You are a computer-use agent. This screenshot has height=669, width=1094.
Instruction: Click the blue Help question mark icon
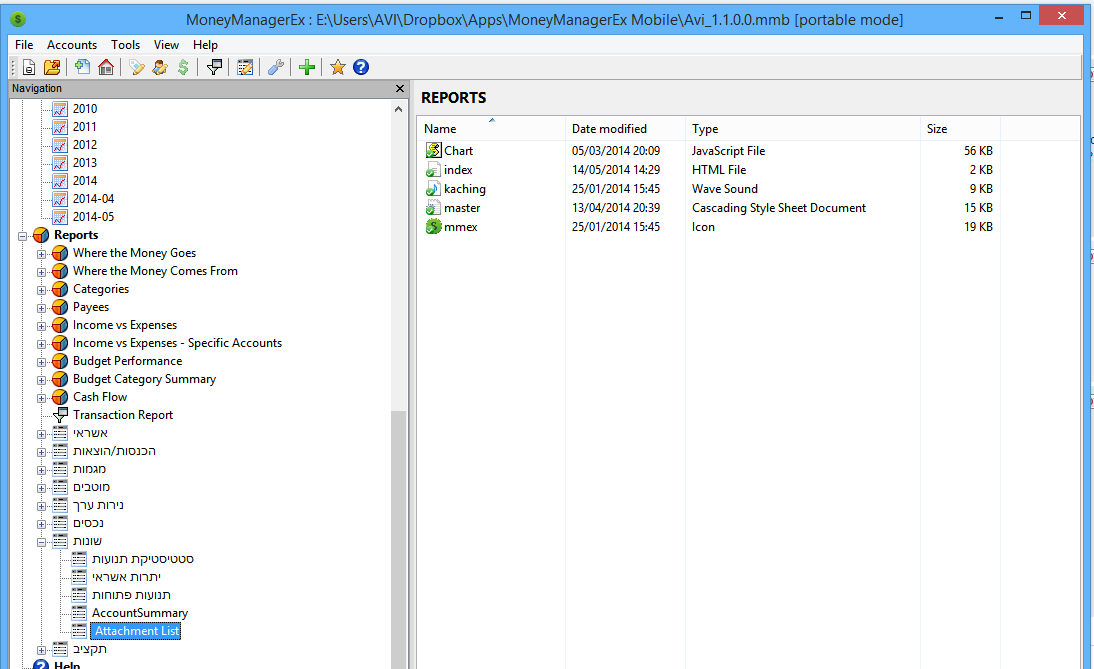click(361, 67)
